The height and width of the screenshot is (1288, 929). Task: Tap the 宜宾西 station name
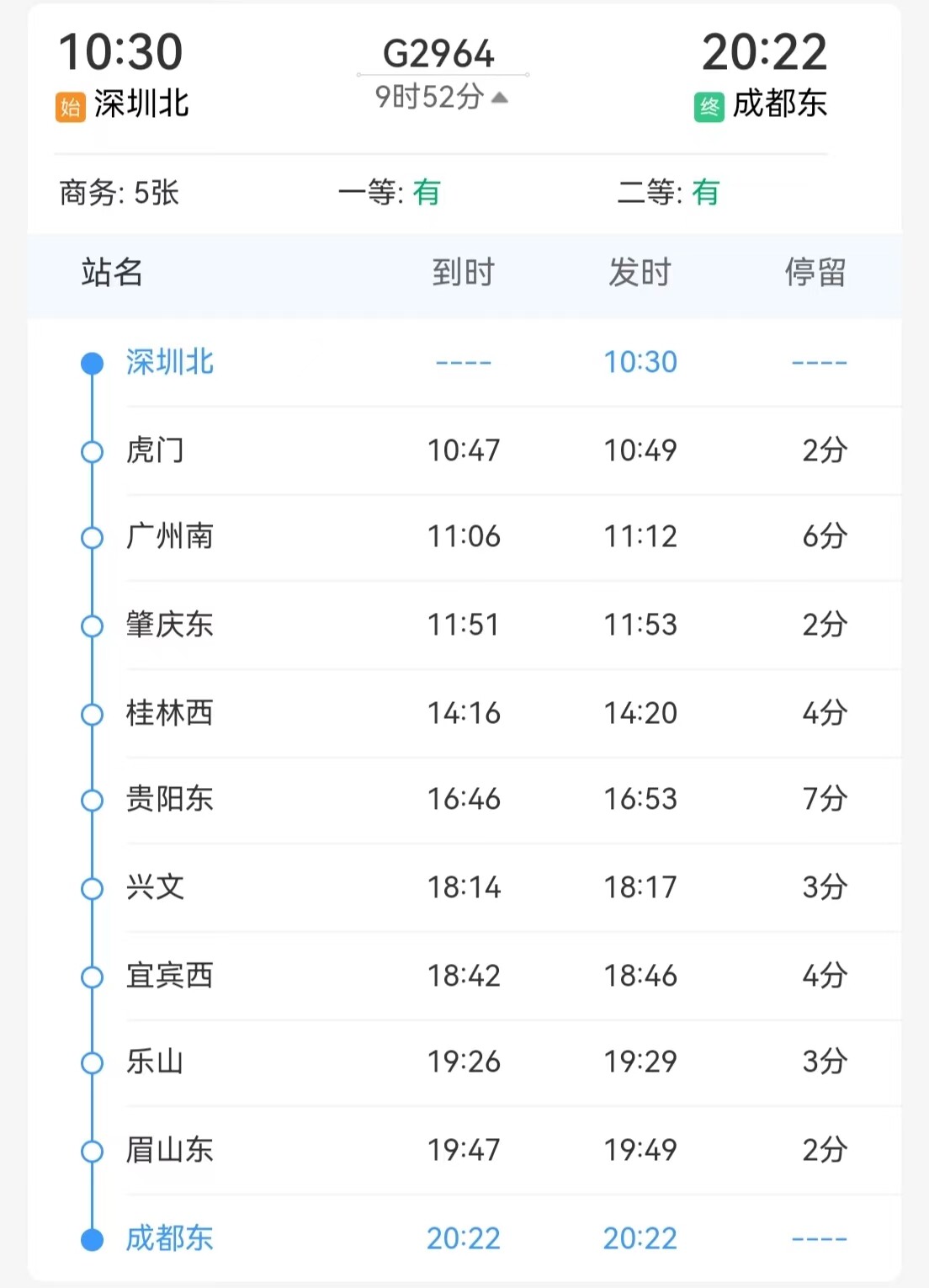click(170, 976)
